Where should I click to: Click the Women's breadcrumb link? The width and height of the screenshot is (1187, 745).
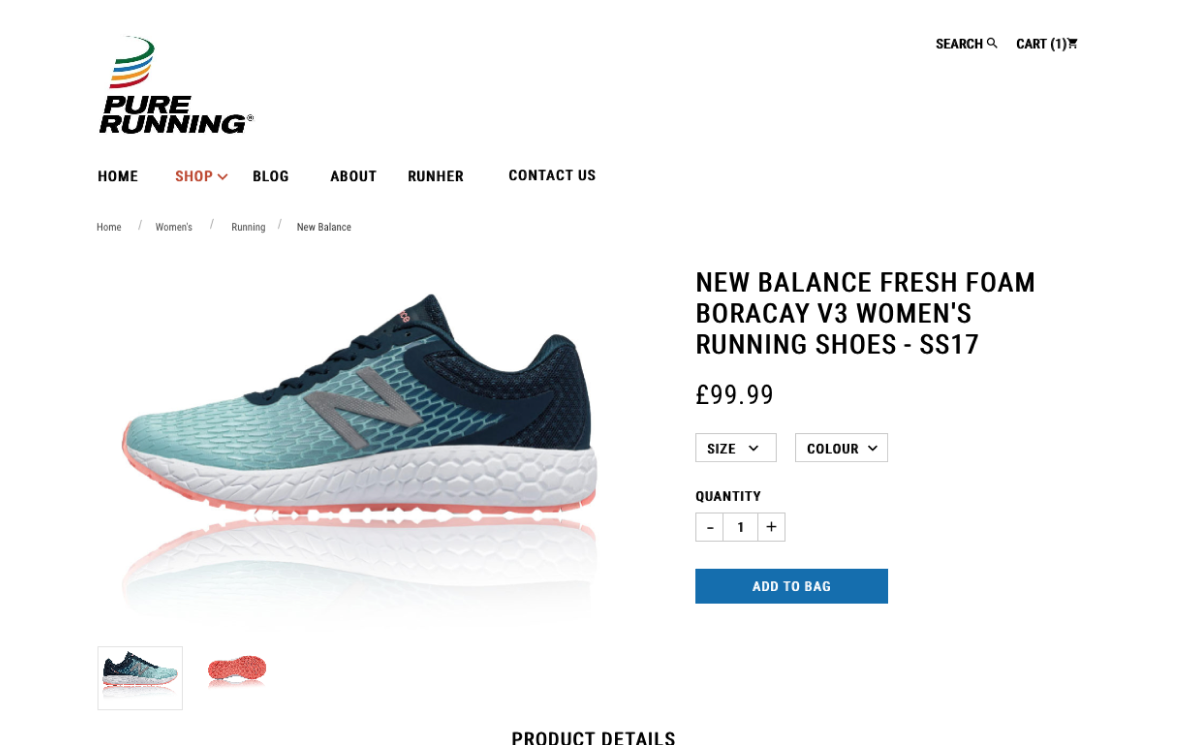pyautogui.click(x=173, y=227)
